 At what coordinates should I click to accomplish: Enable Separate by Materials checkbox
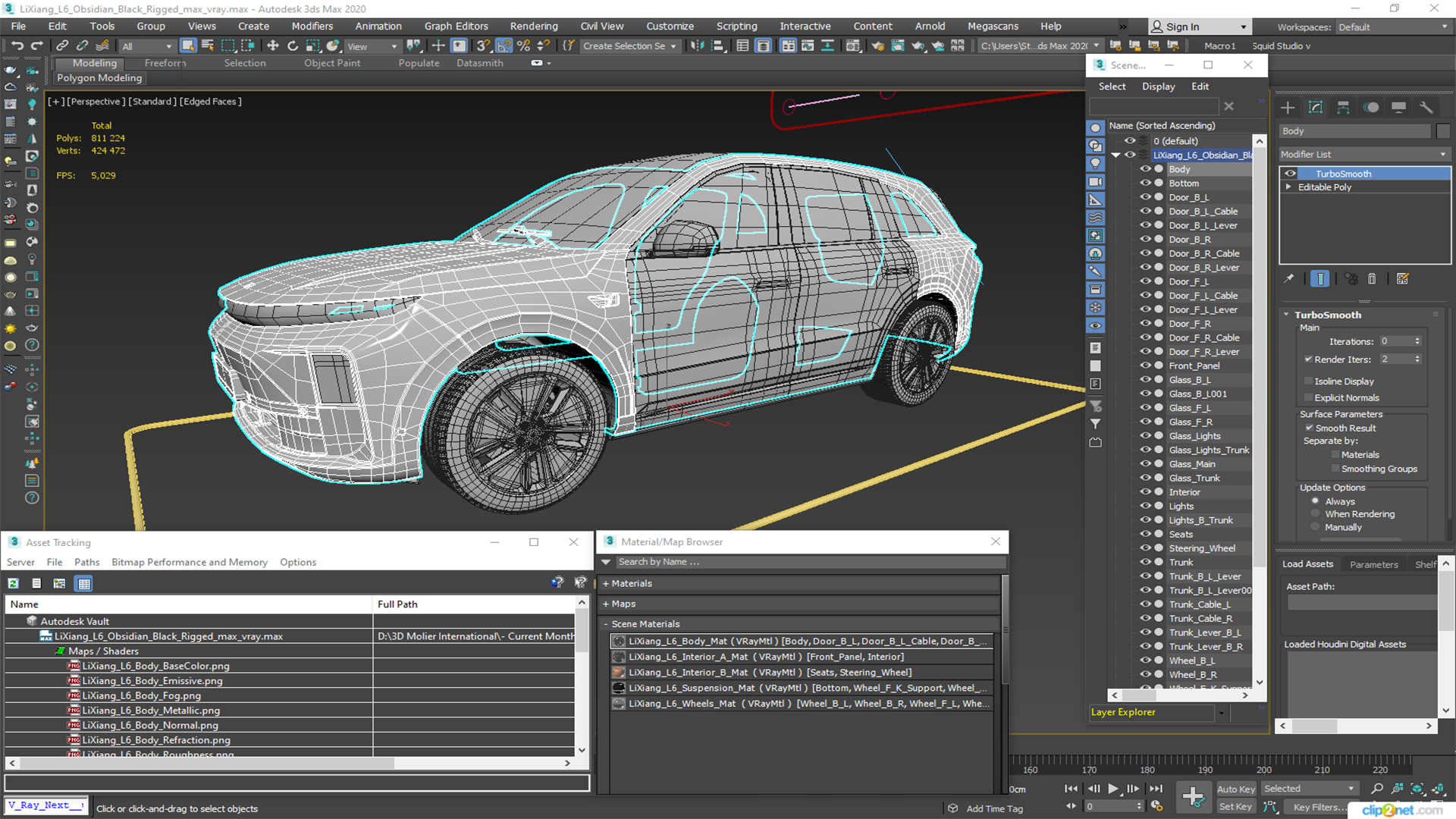coord(1335,455)
